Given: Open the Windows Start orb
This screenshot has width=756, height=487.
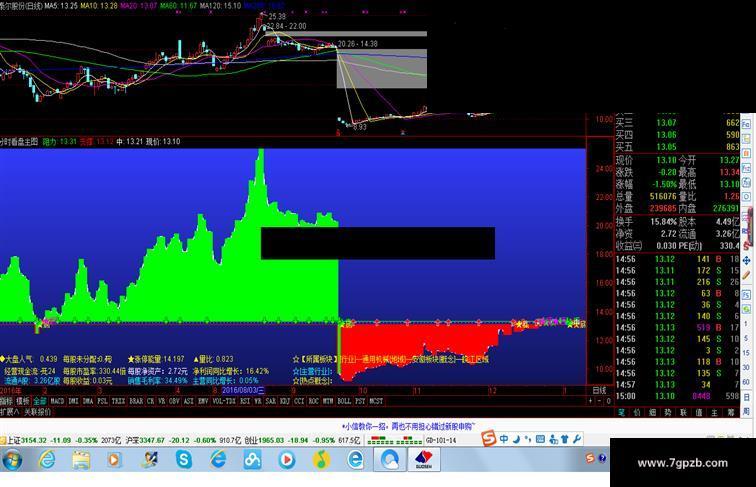Looking at the screenshot, I should [x=13, y=460].
